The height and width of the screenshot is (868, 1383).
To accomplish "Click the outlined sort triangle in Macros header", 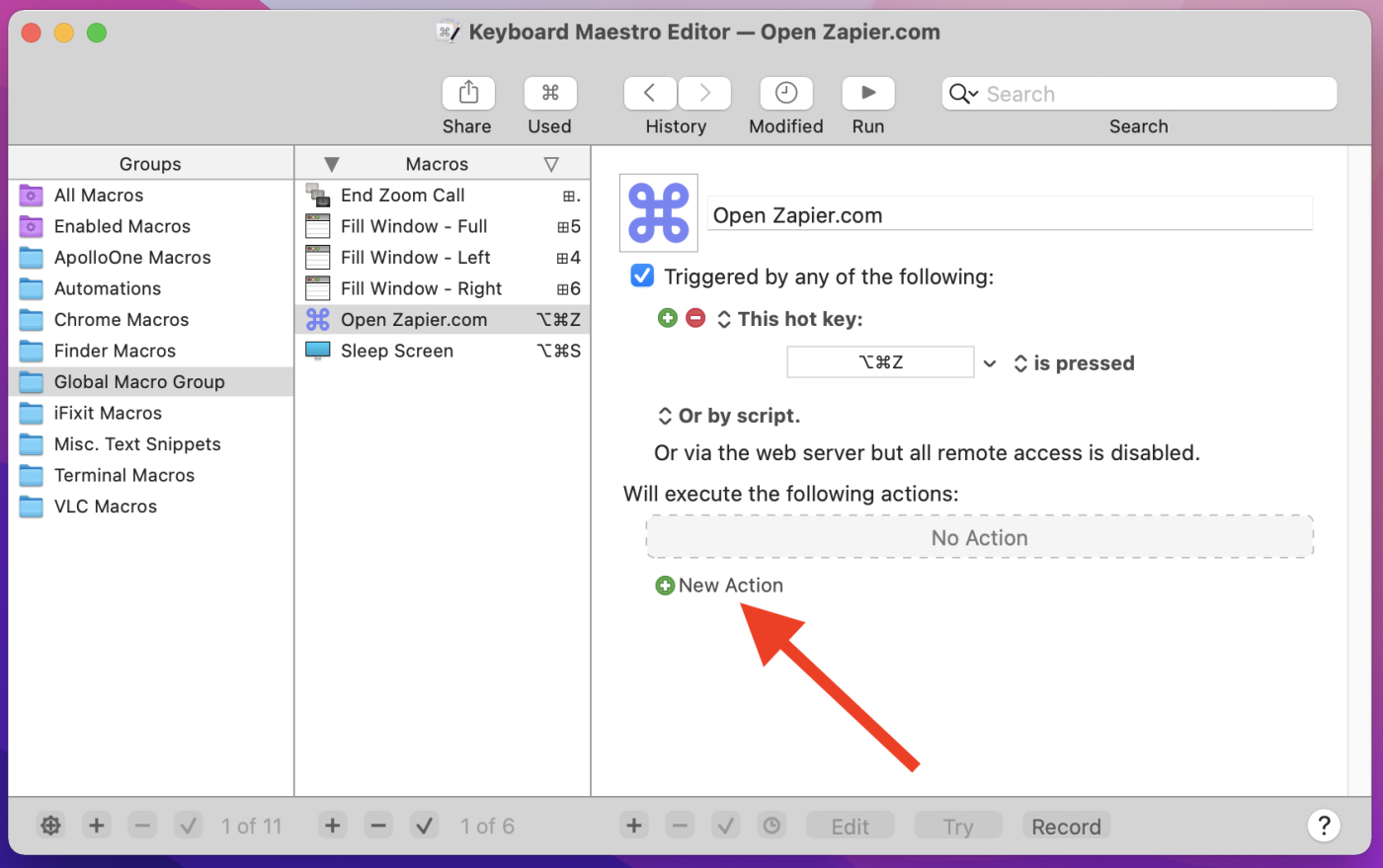I will coord(551,164).
